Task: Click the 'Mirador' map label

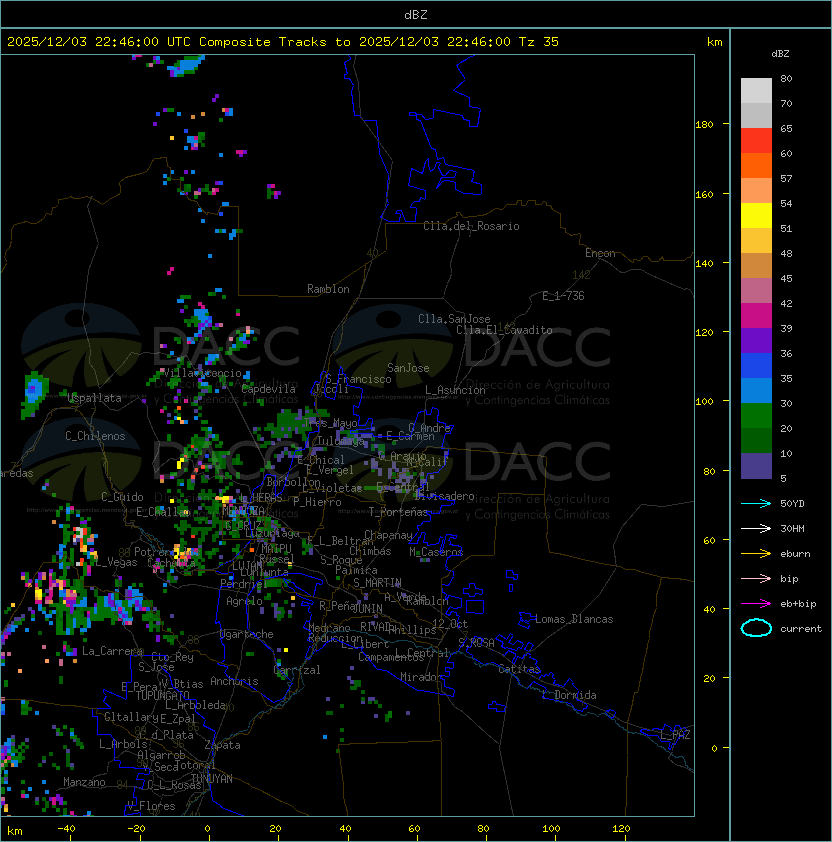Action: point(421,677)
